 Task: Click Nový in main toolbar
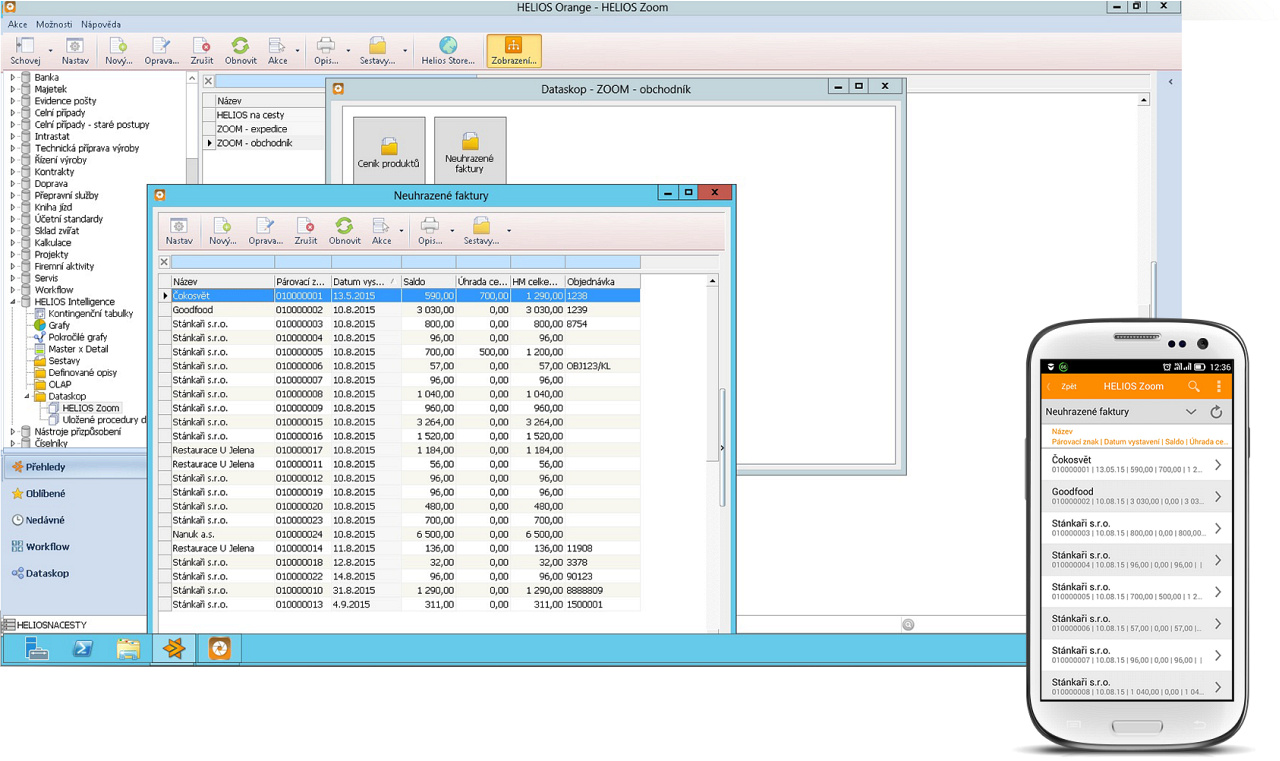point(118,51)
